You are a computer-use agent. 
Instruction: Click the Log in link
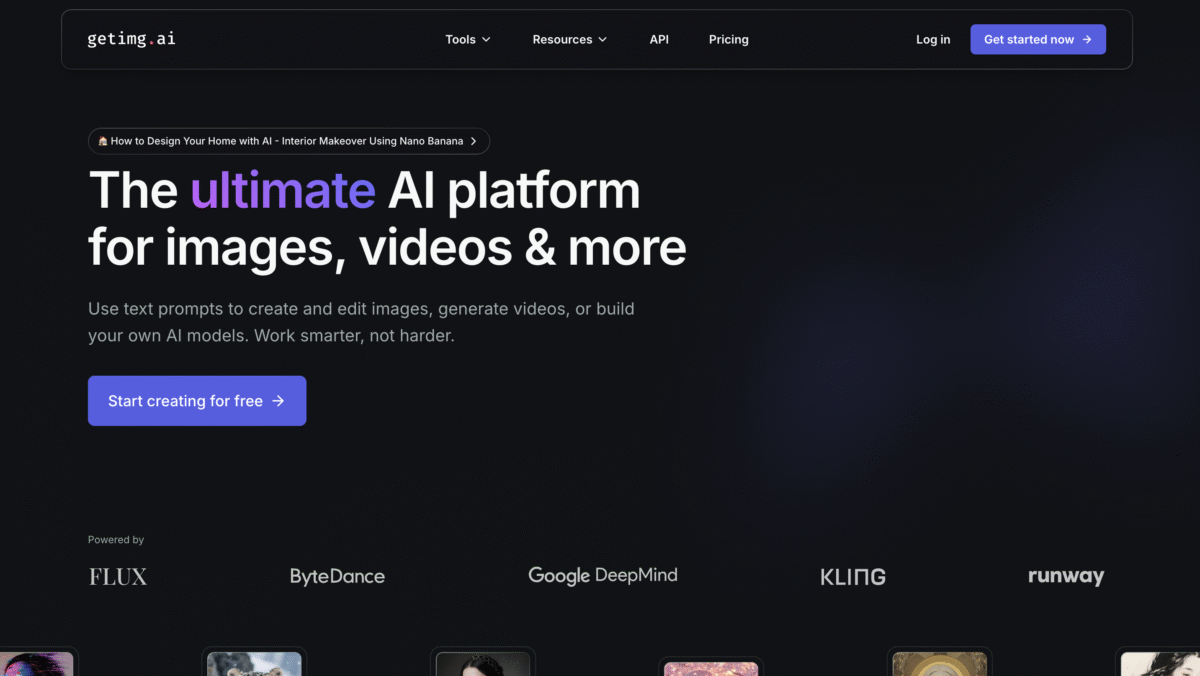(x=933, y=39)
